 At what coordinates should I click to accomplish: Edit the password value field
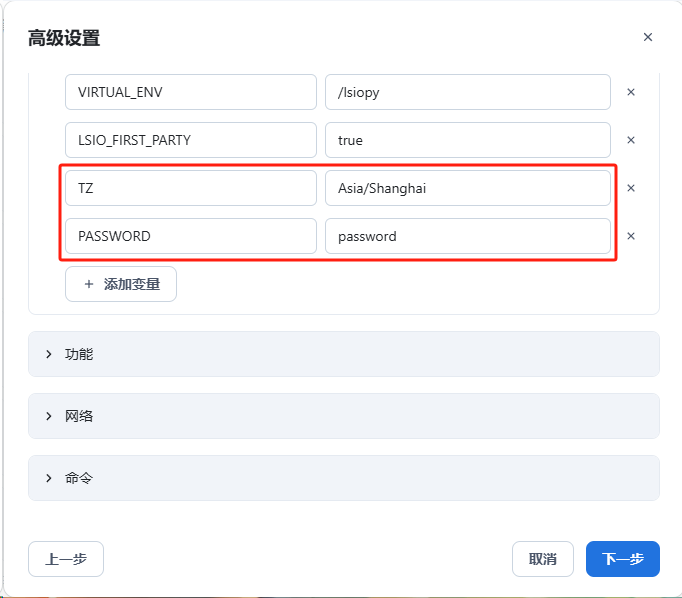[x=468, y=236]
